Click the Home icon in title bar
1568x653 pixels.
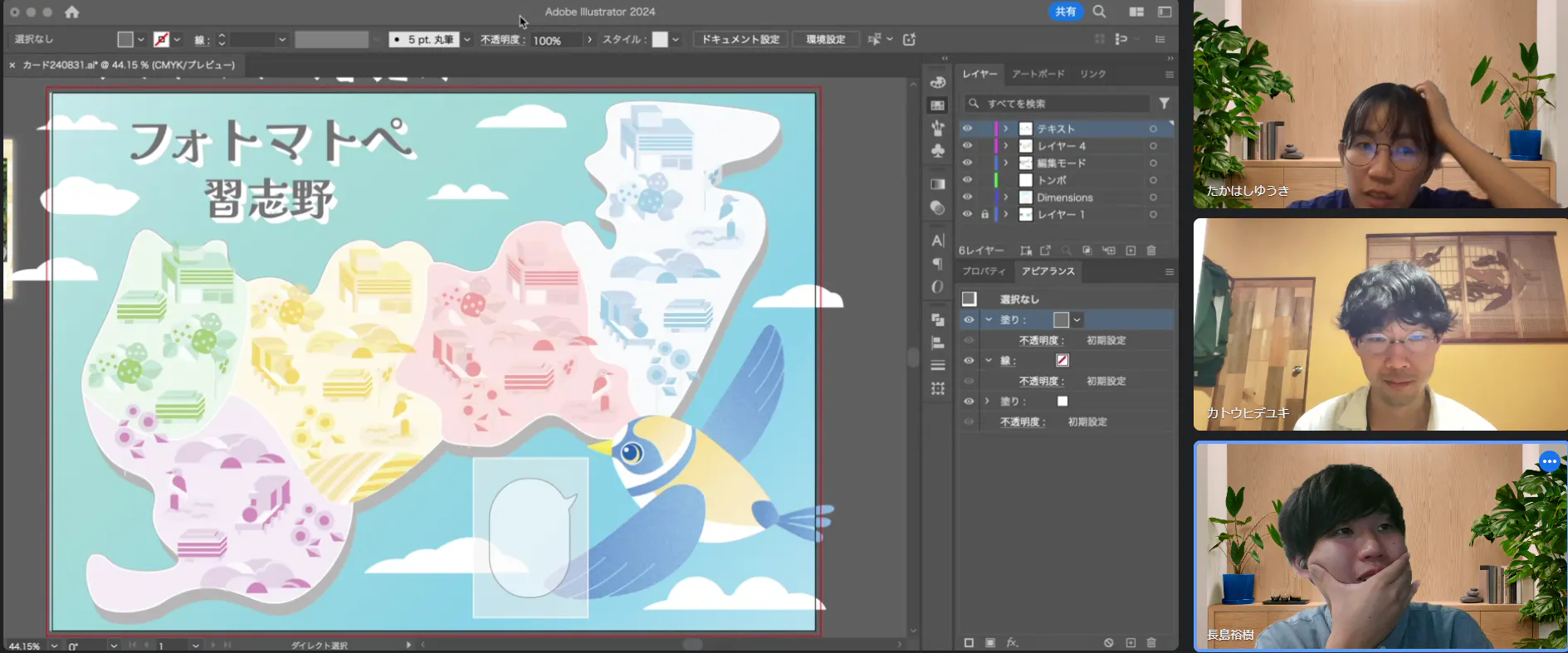click(72, 12)
